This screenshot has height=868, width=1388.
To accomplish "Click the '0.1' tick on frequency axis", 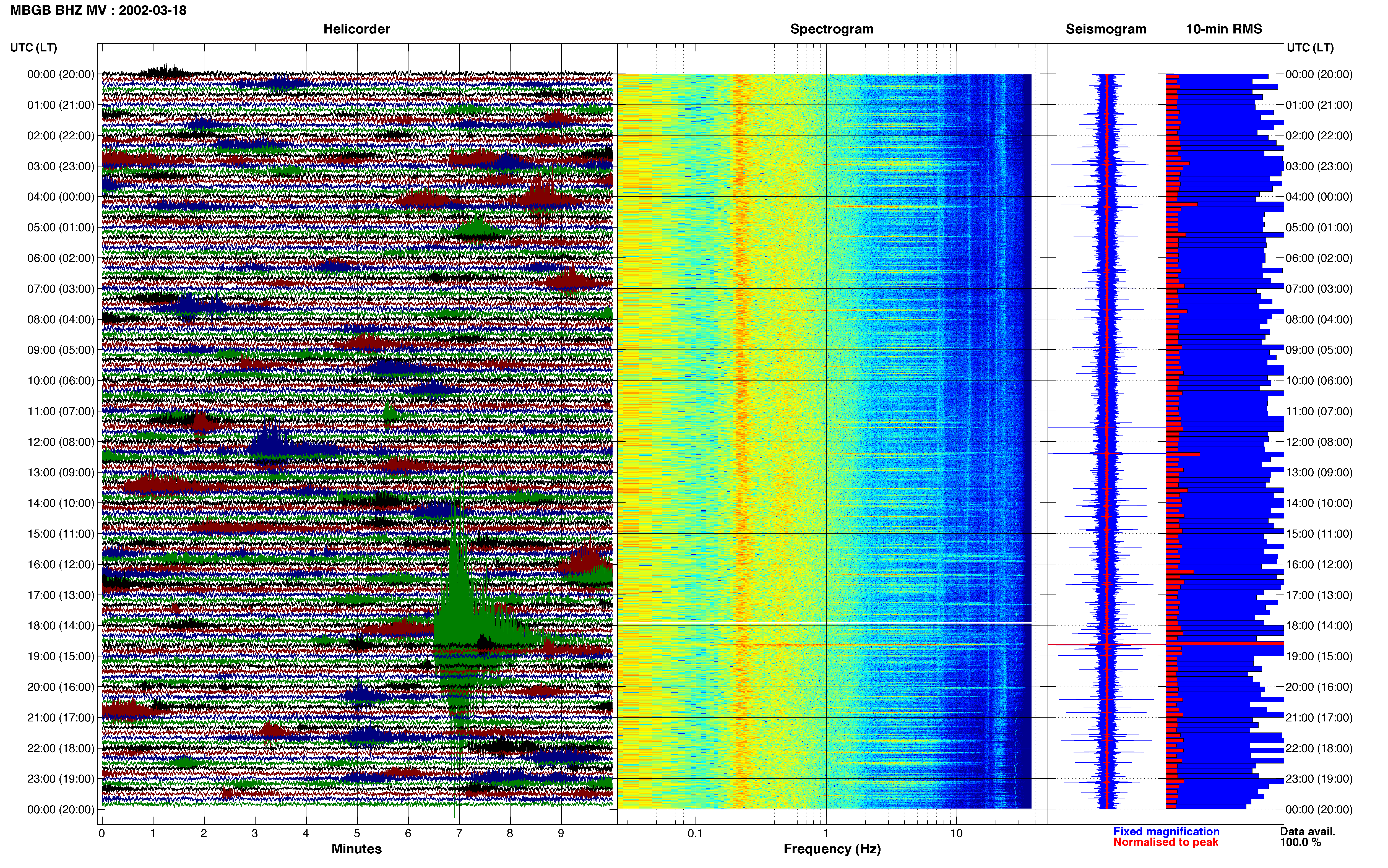I will click(695, 833).
